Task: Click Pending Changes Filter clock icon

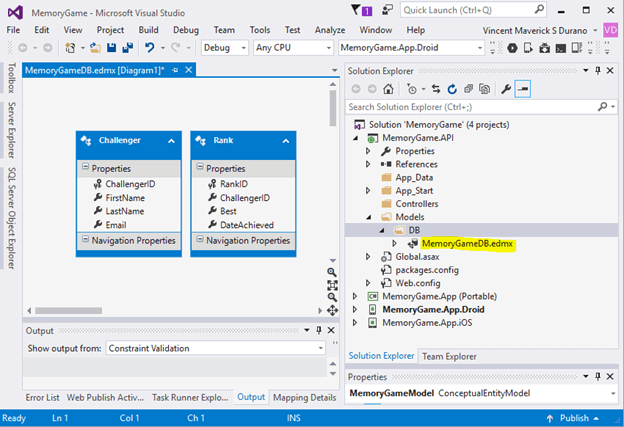Action: [x=412, y=89]
